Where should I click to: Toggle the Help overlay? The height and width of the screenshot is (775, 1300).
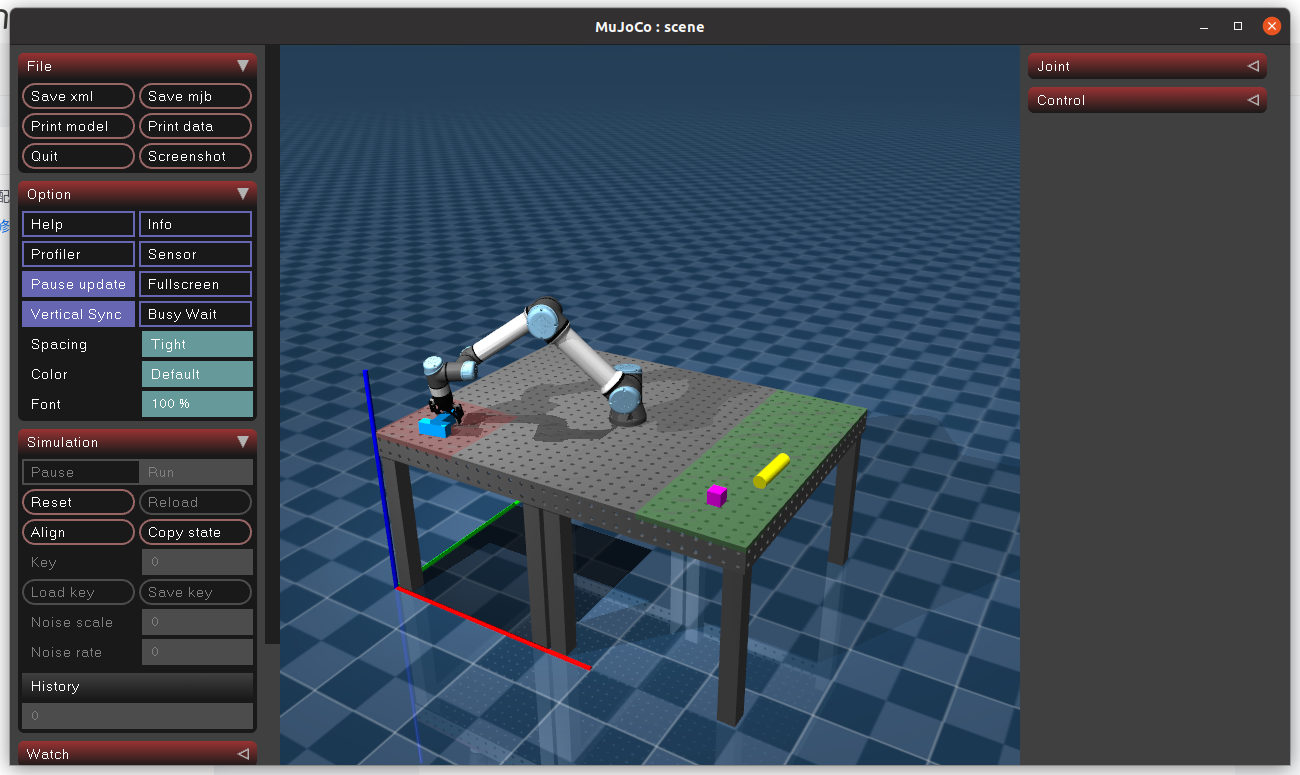click(78, 224)
